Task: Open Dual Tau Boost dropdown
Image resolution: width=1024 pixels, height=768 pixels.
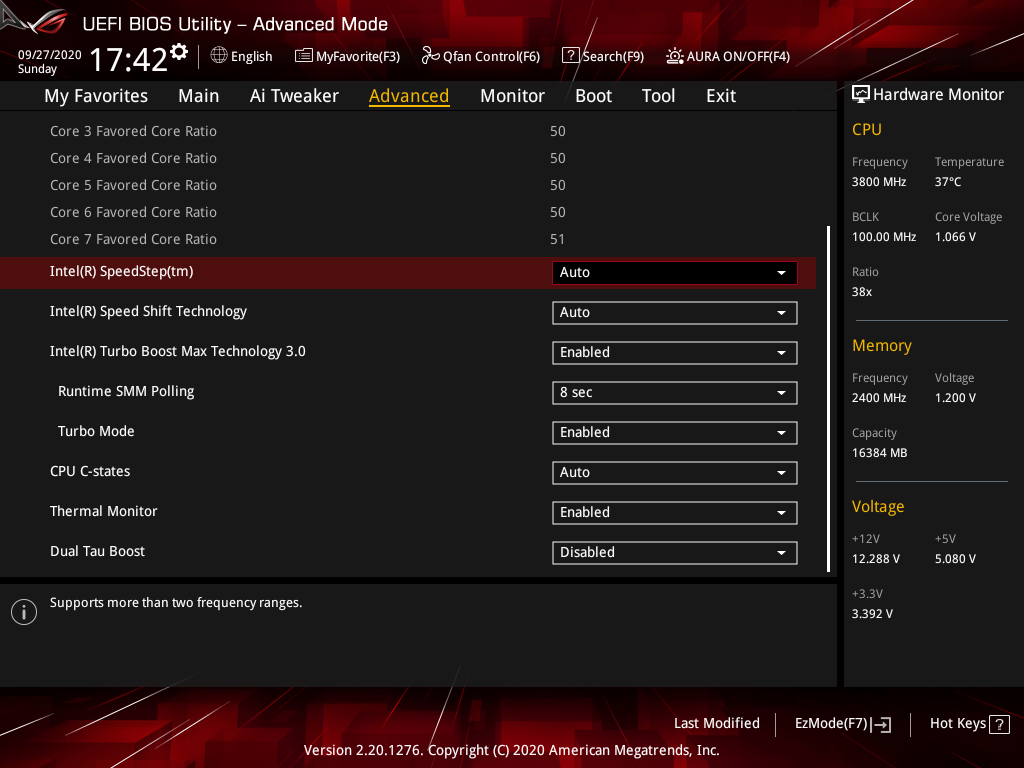Action: point(675,552)
